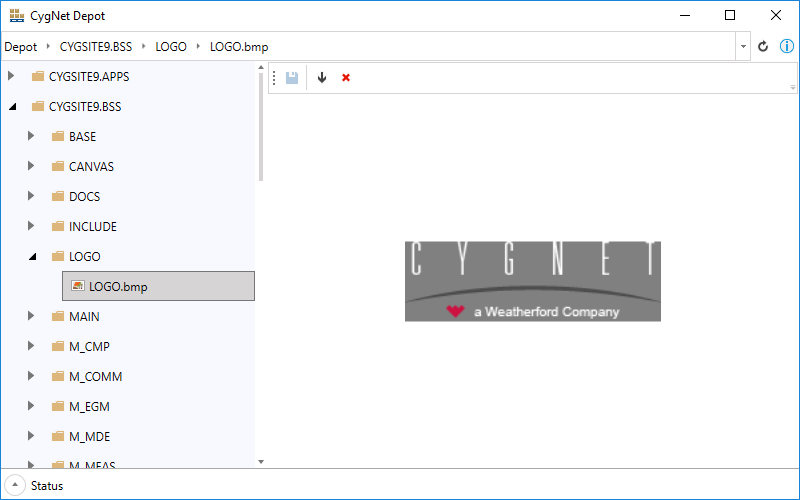Click the tree scrollbar down arrow
The height and width of the screenshot is (500, 800).
click(261, 462)
